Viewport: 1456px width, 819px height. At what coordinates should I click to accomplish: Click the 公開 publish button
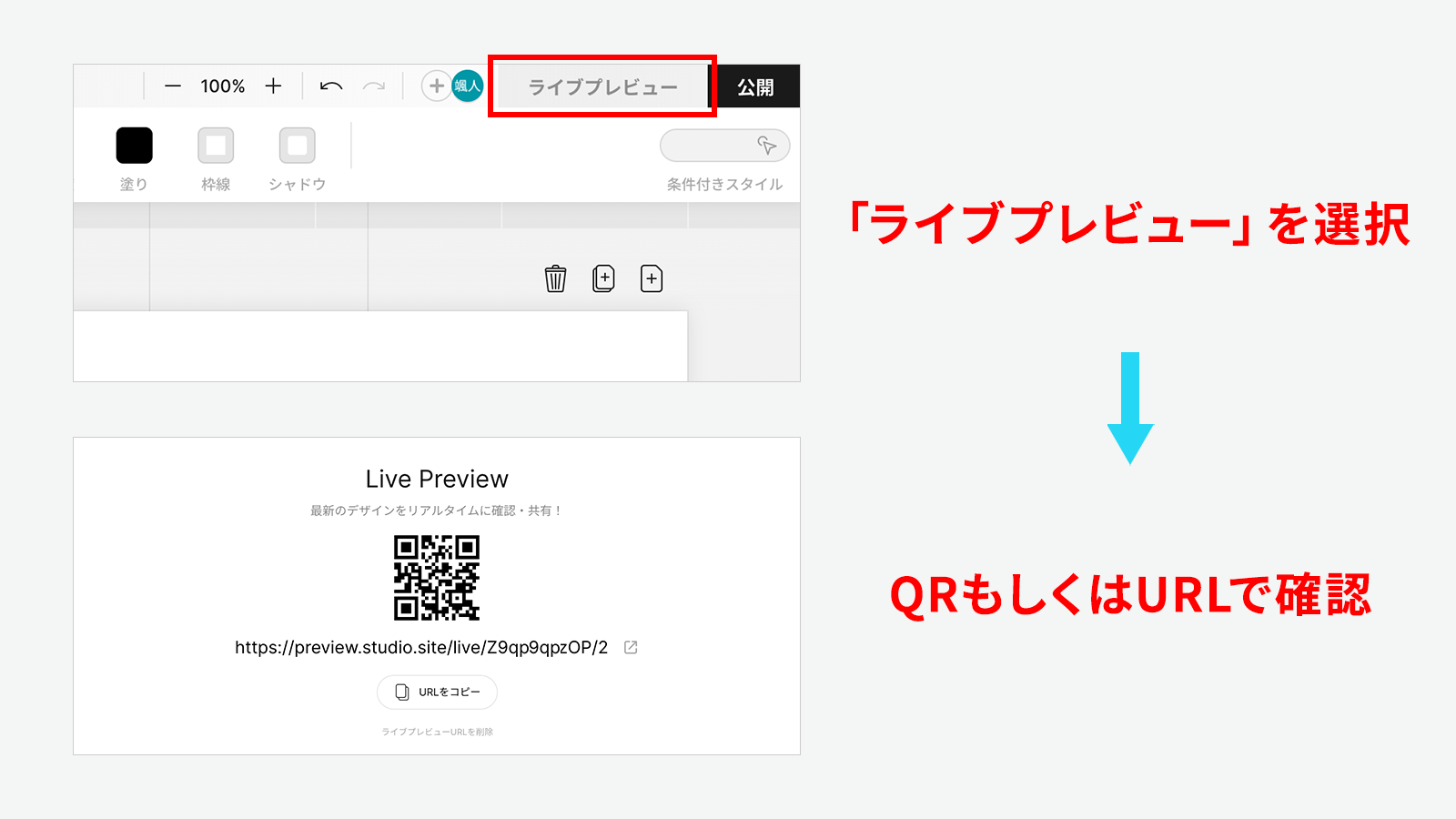pos(755,87)
